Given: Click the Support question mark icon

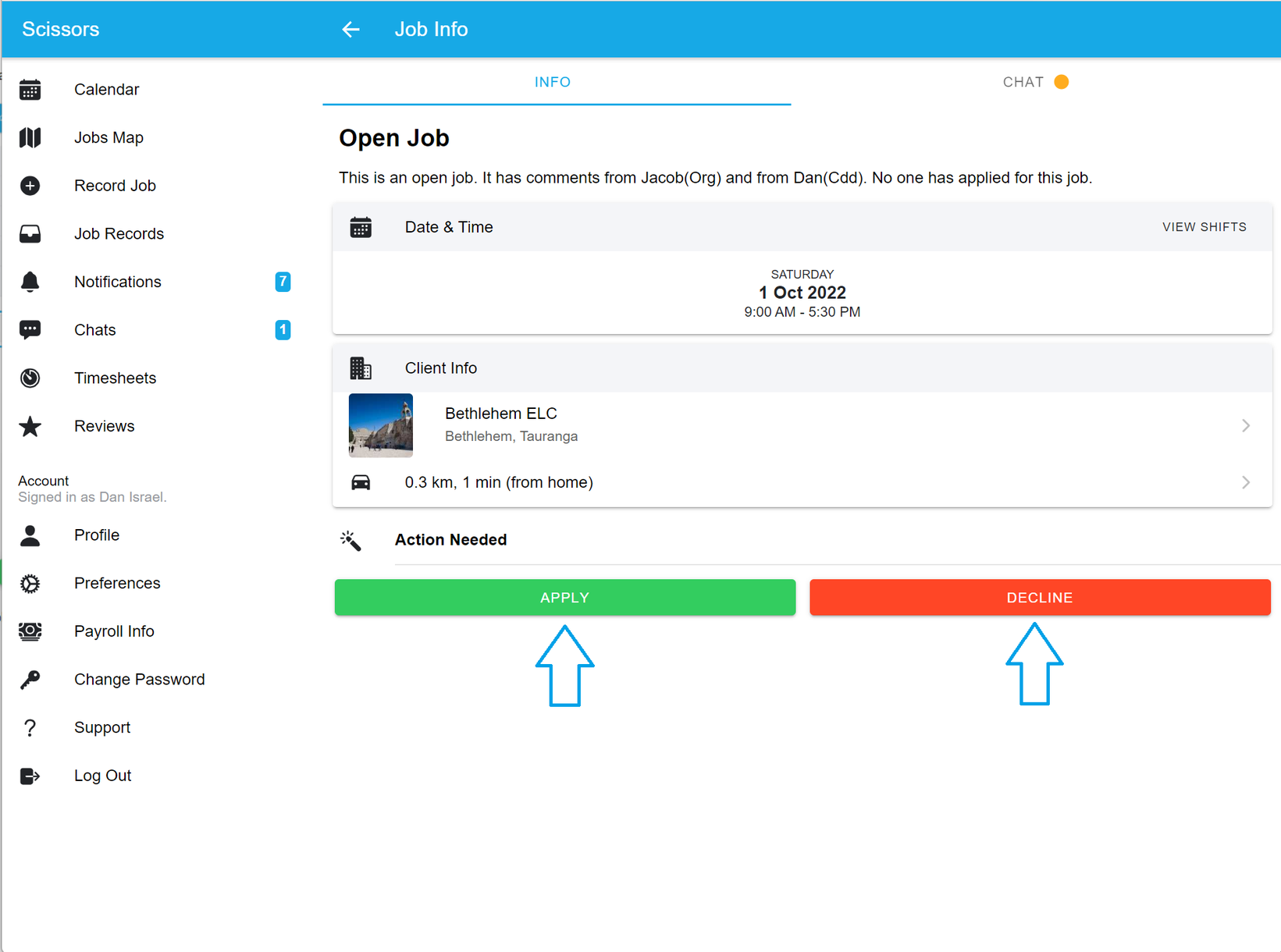Looking at the screenshot, I should [x=30, y=728].
